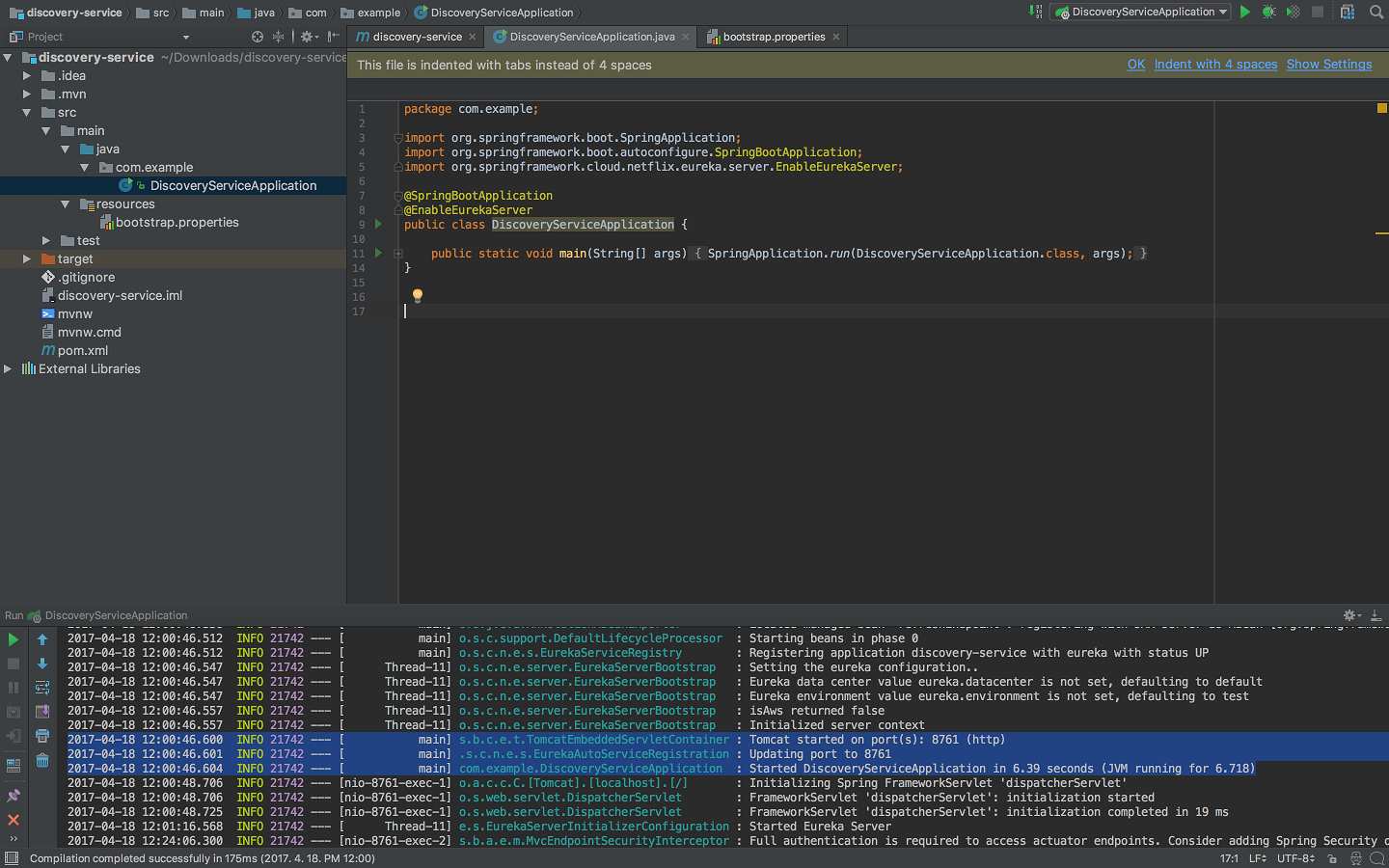1389x868 pixels.
Task: Click the 'Indent with 4 spaces' link
Action: pos(1215,65)
